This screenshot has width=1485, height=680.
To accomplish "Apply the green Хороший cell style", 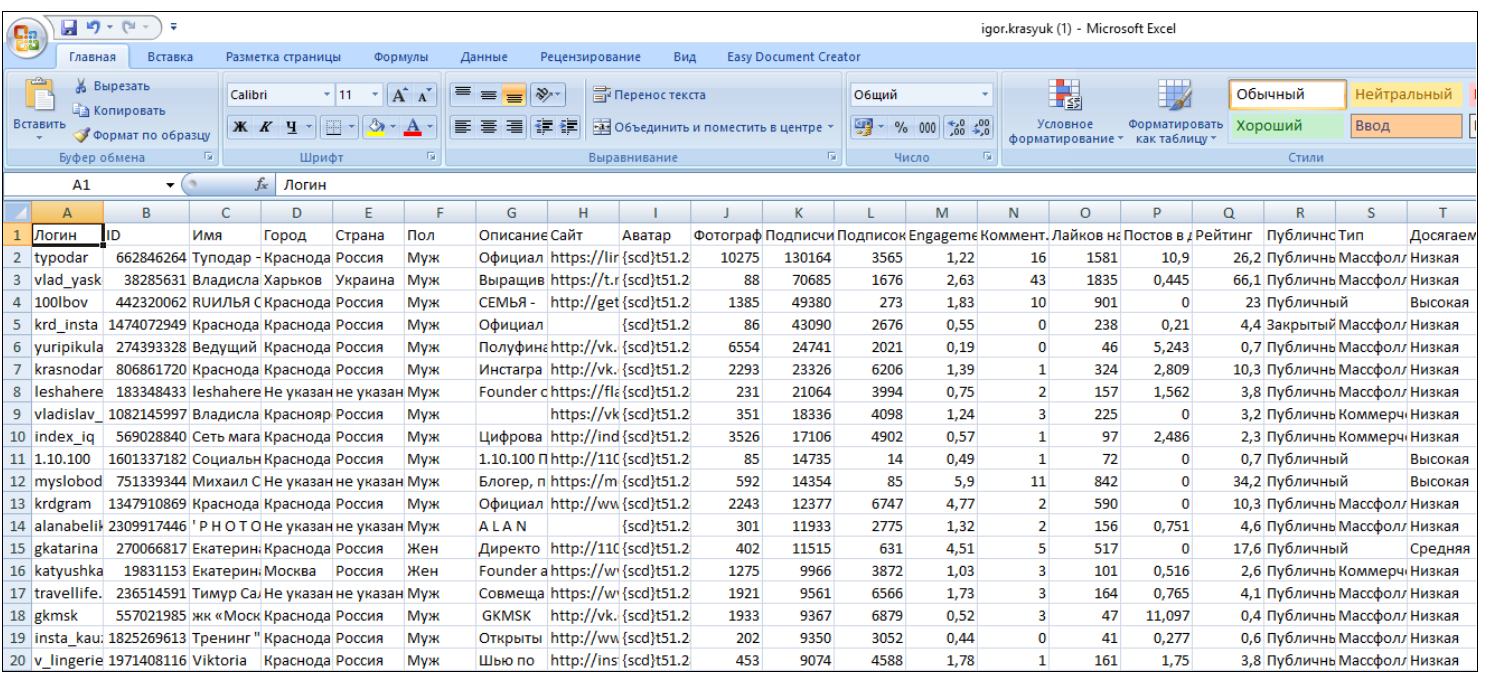I will (x=1286, y=126).
